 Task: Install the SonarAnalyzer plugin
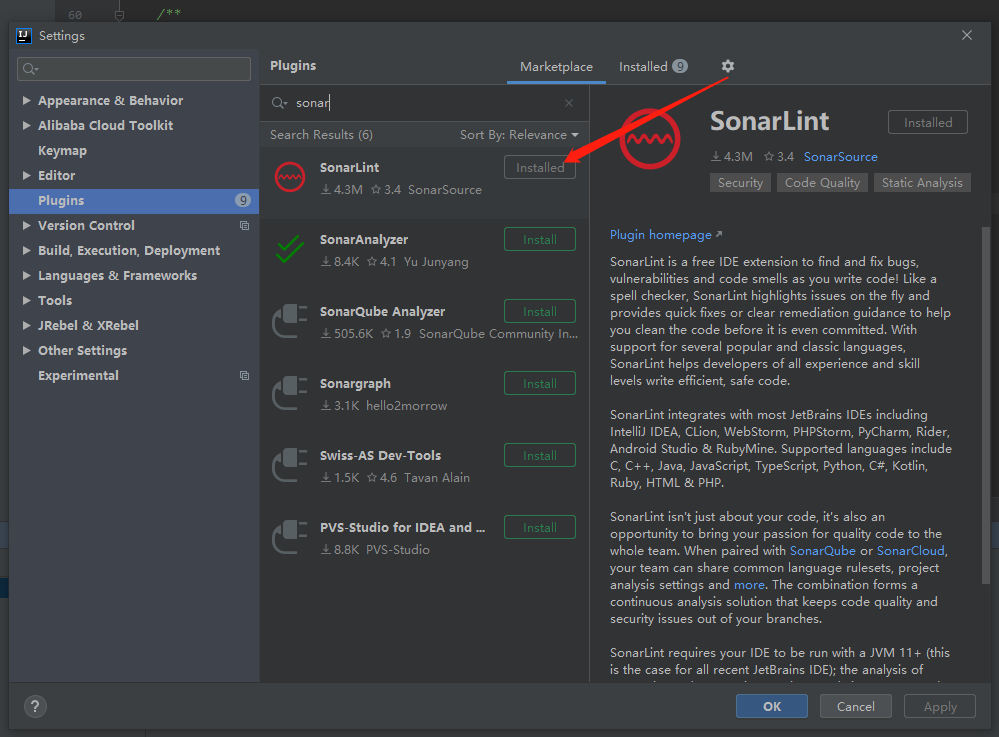(x=540, y=240)
